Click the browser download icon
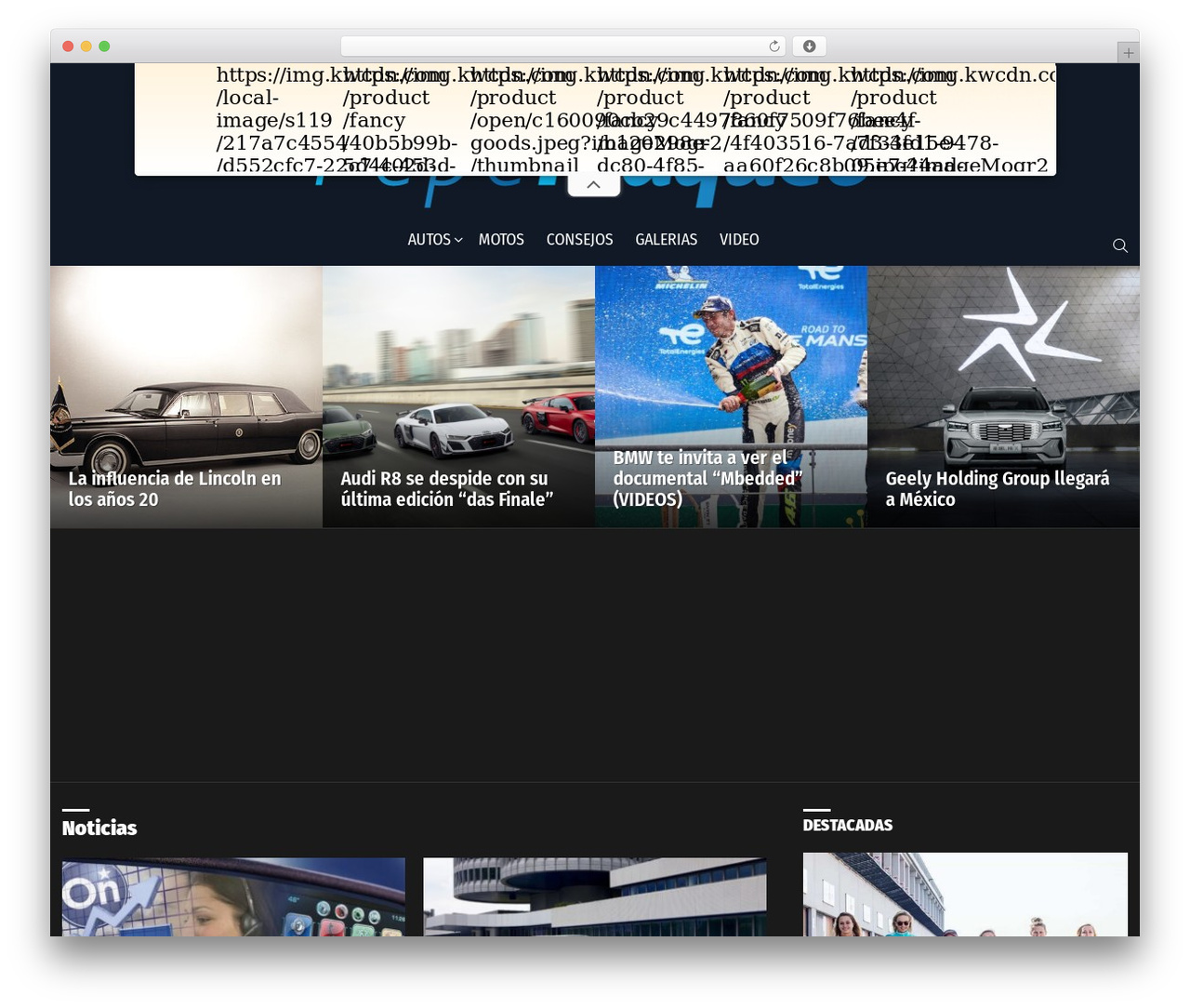1190x1008 pixels. [809, 46]
